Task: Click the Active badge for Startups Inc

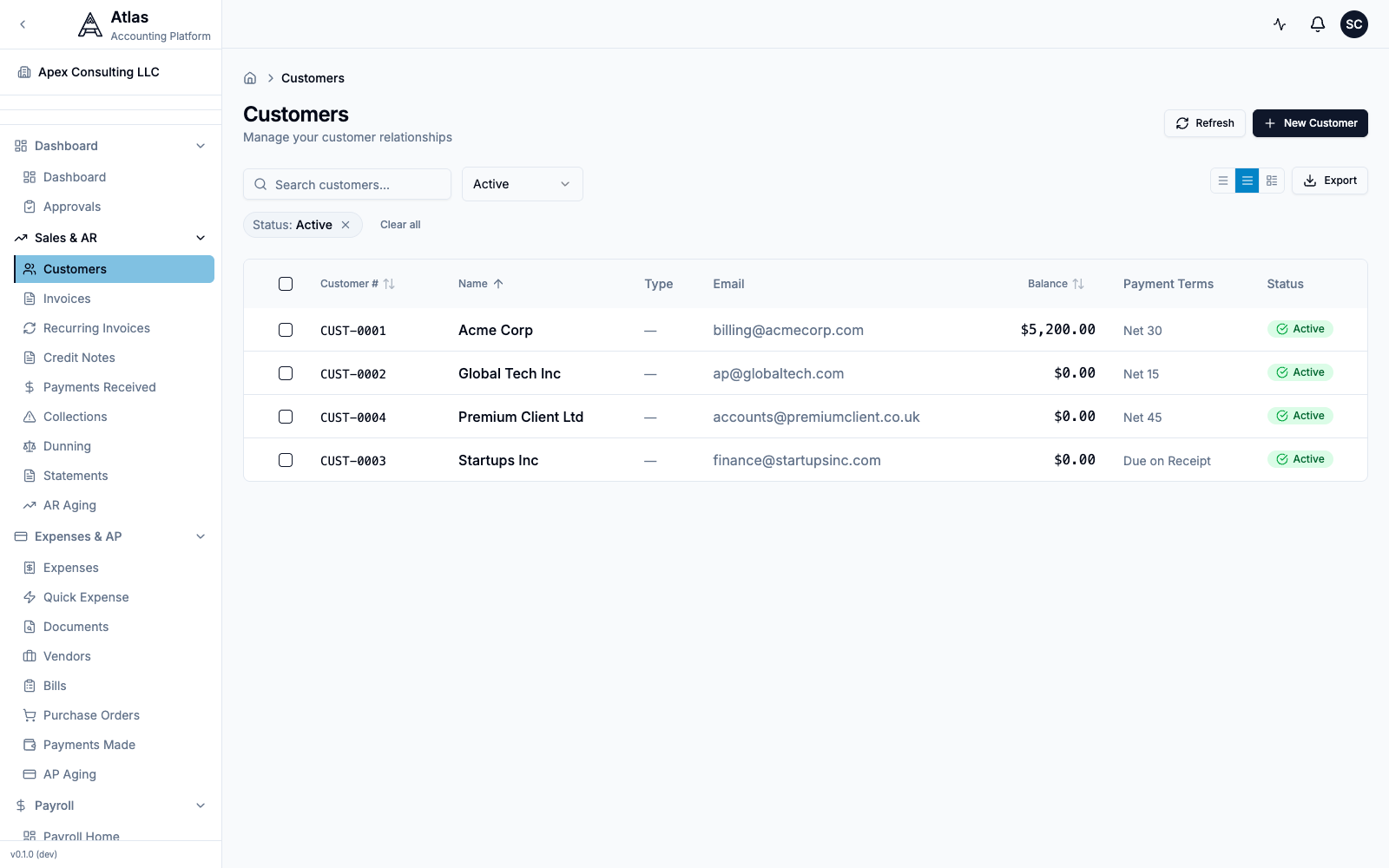Action: click(1300, 459)
